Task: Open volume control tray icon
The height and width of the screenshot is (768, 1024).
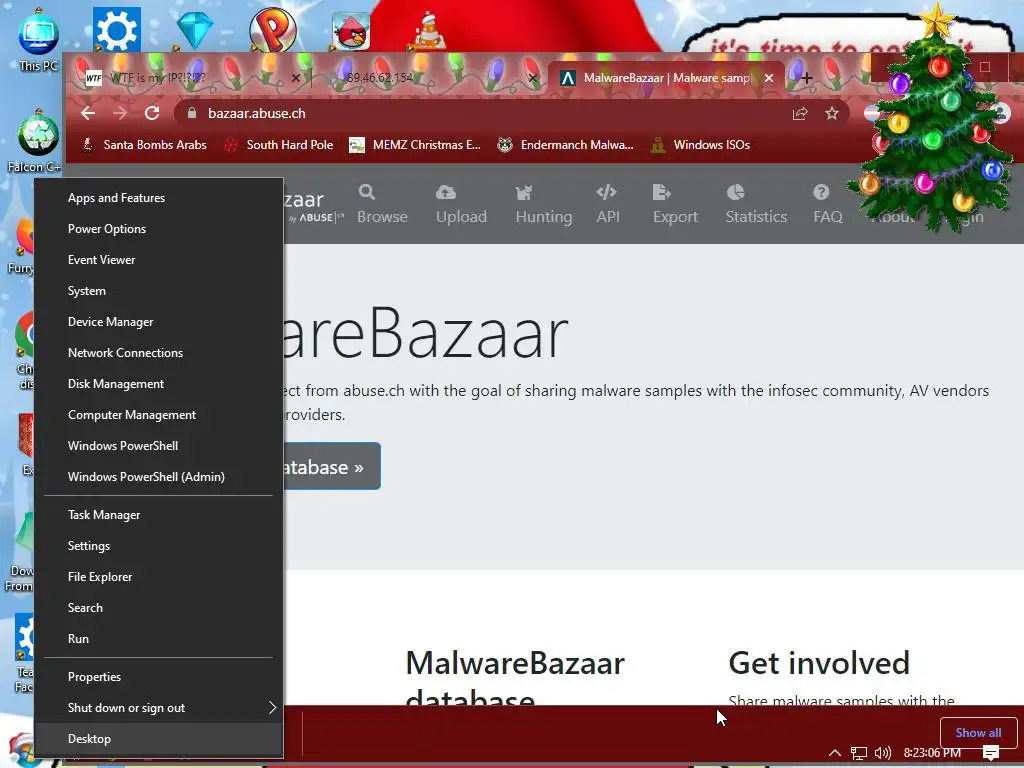Action: [882, 753]
